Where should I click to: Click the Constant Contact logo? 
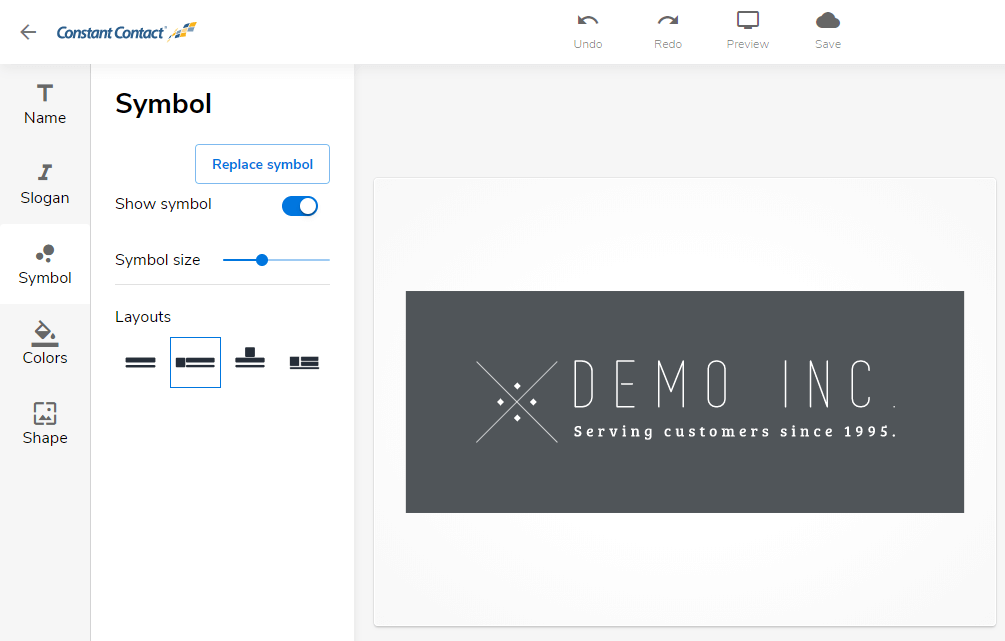coord(126,32)
